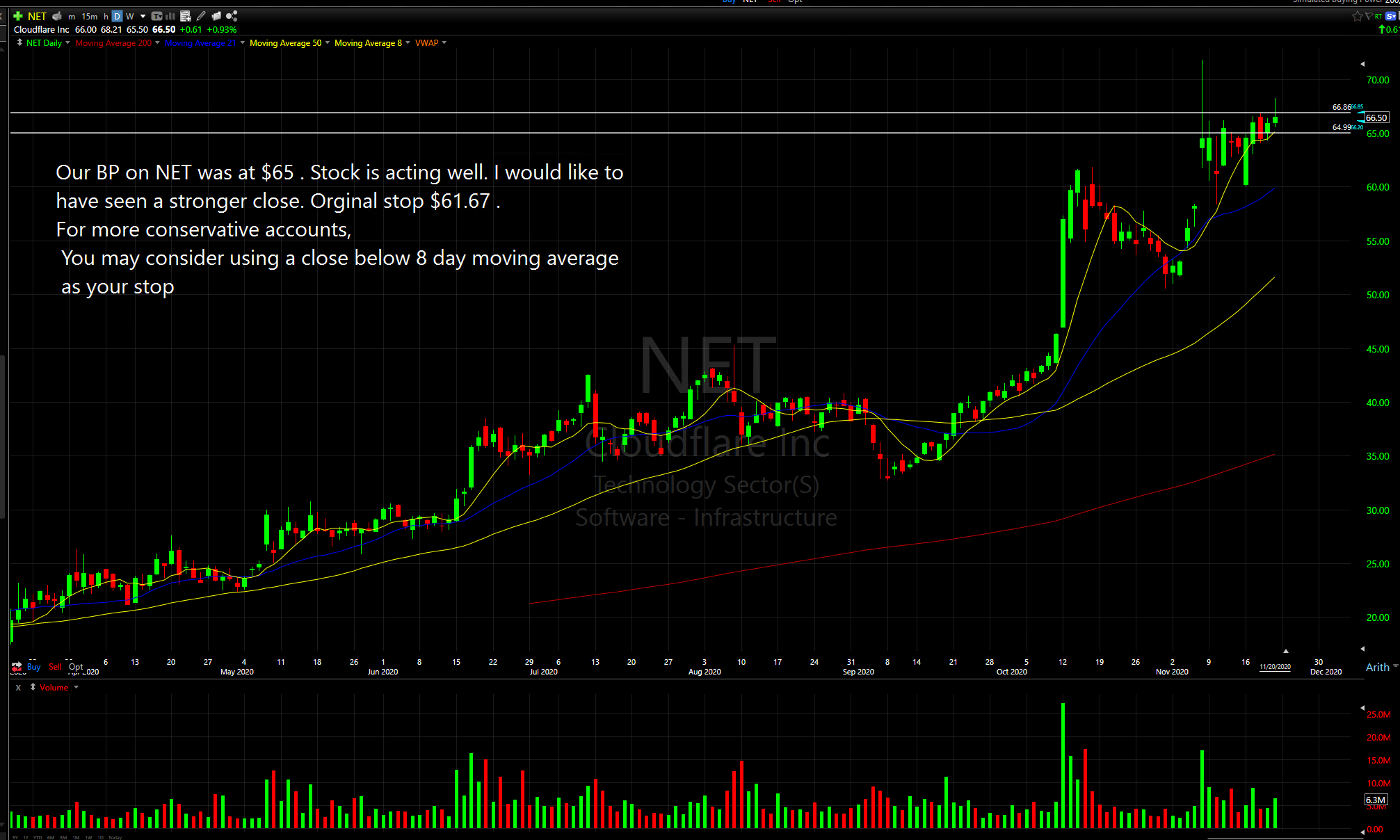Open the Moving Average 8 dropdown

point(408,42)
